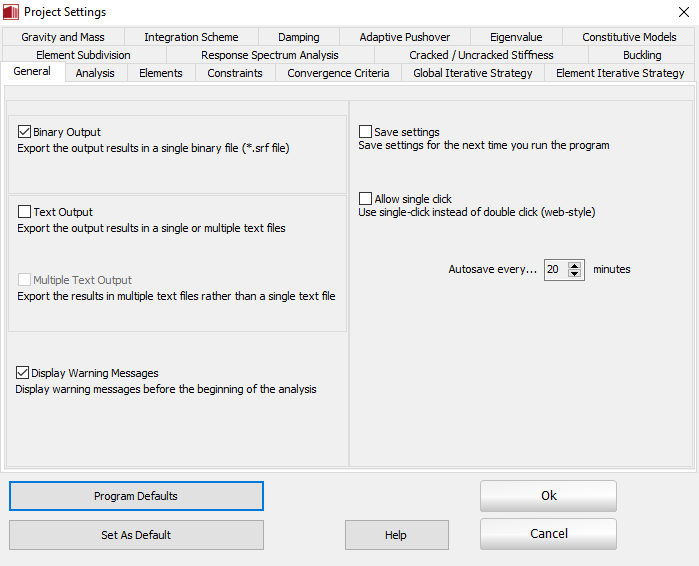Enable the Save settings checkbox
Viewport: 699px width, 566px height.
tap(366, 132)
